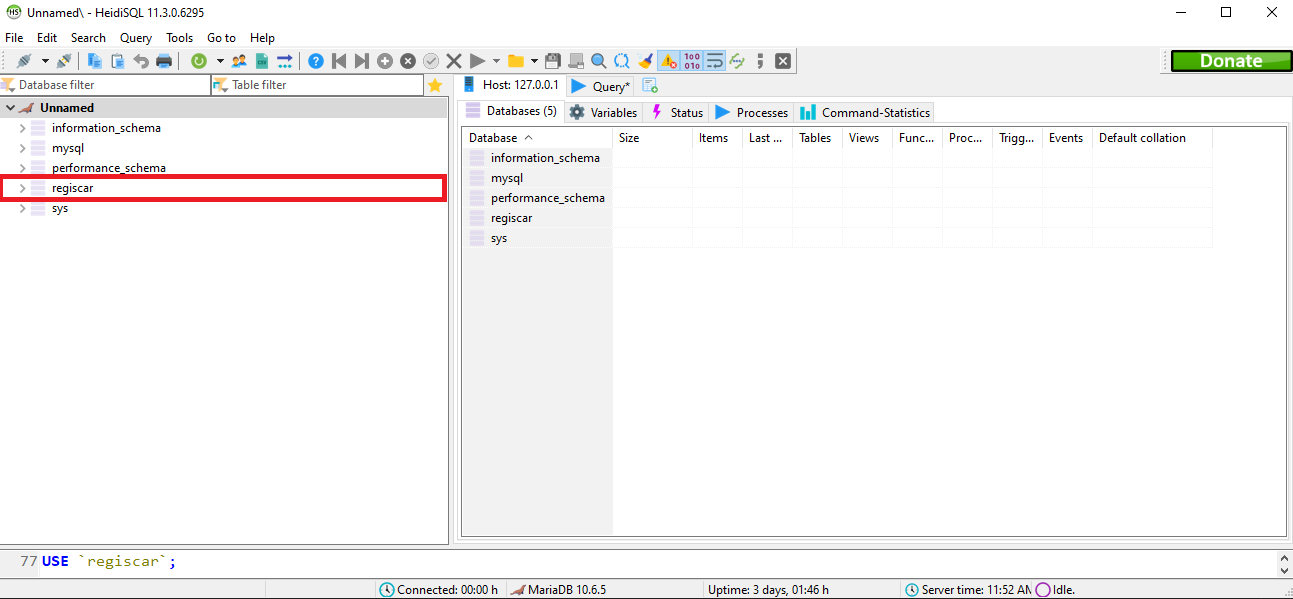Click the CSV file import icon
The width and height of the screenshot is (1293, 599).
pos(262,61)
